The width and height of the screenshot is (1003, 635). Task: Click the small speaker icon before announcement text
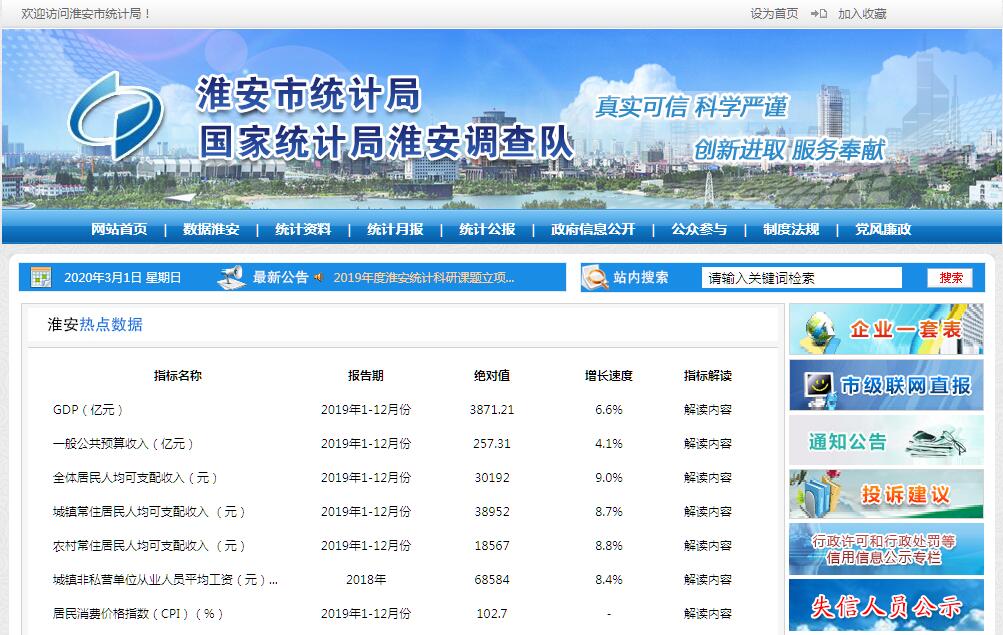click(x=319, y=277)
